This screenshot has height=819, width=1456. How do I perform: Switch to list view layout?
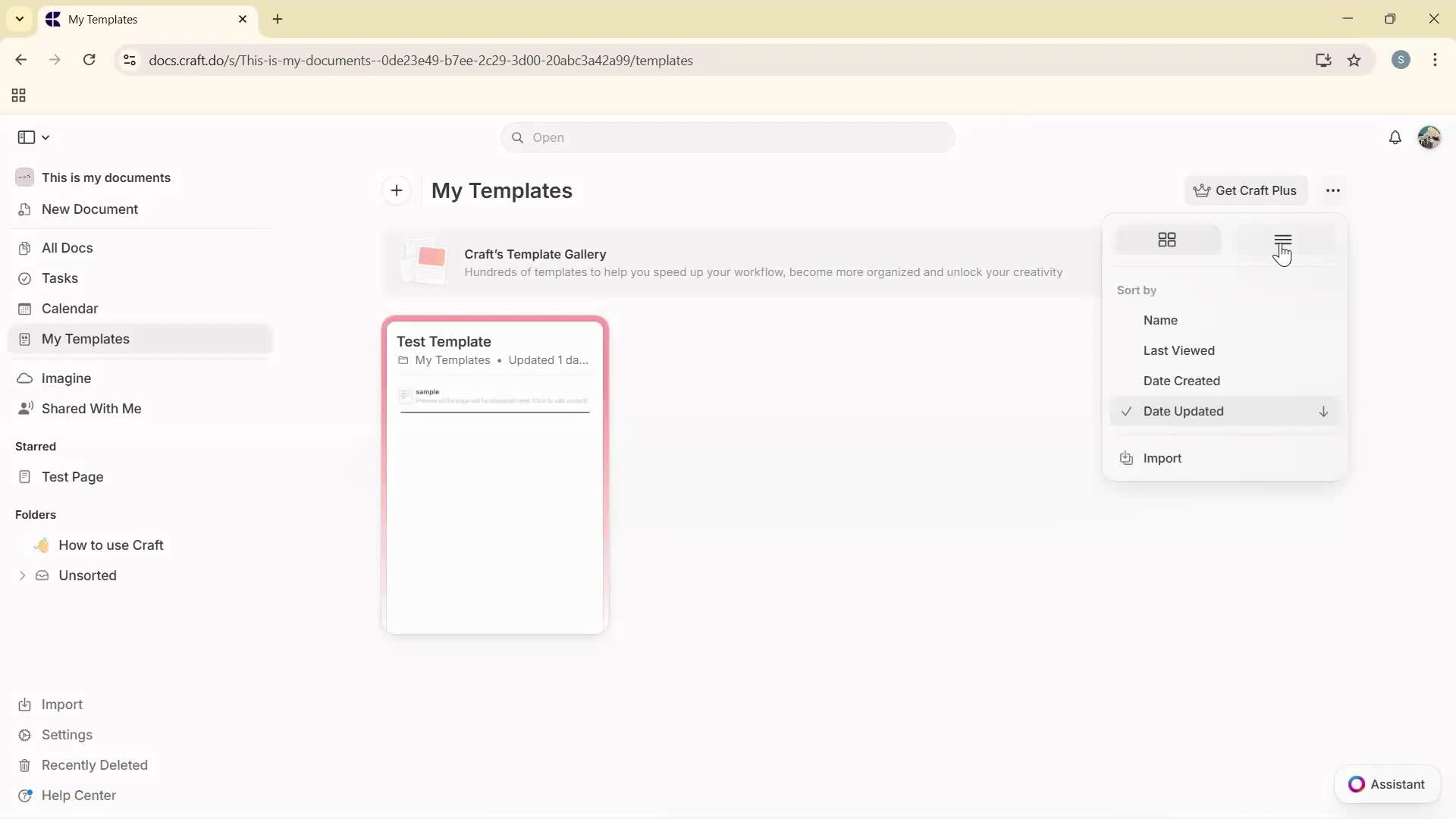pos(1282,240)
